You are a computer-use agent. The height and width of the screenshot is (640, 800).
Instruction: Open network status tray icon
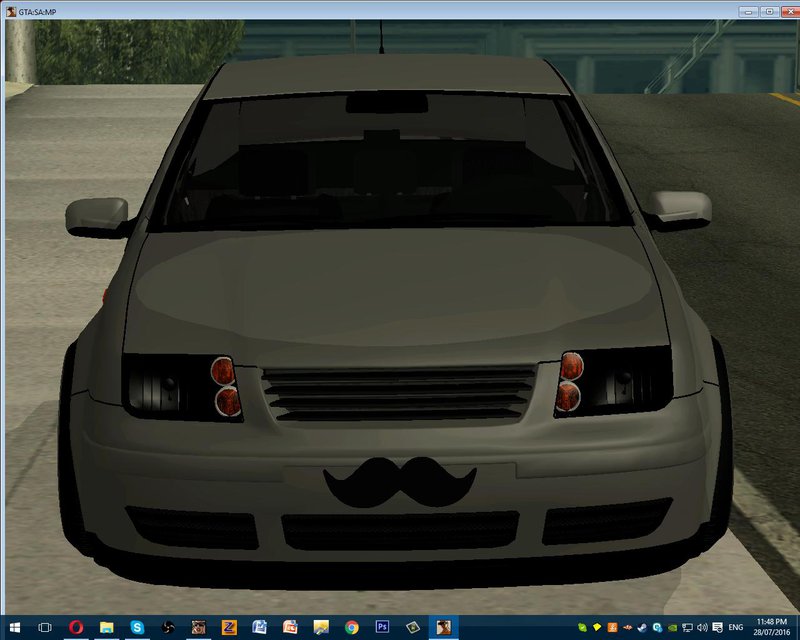[x=687, y=627]
